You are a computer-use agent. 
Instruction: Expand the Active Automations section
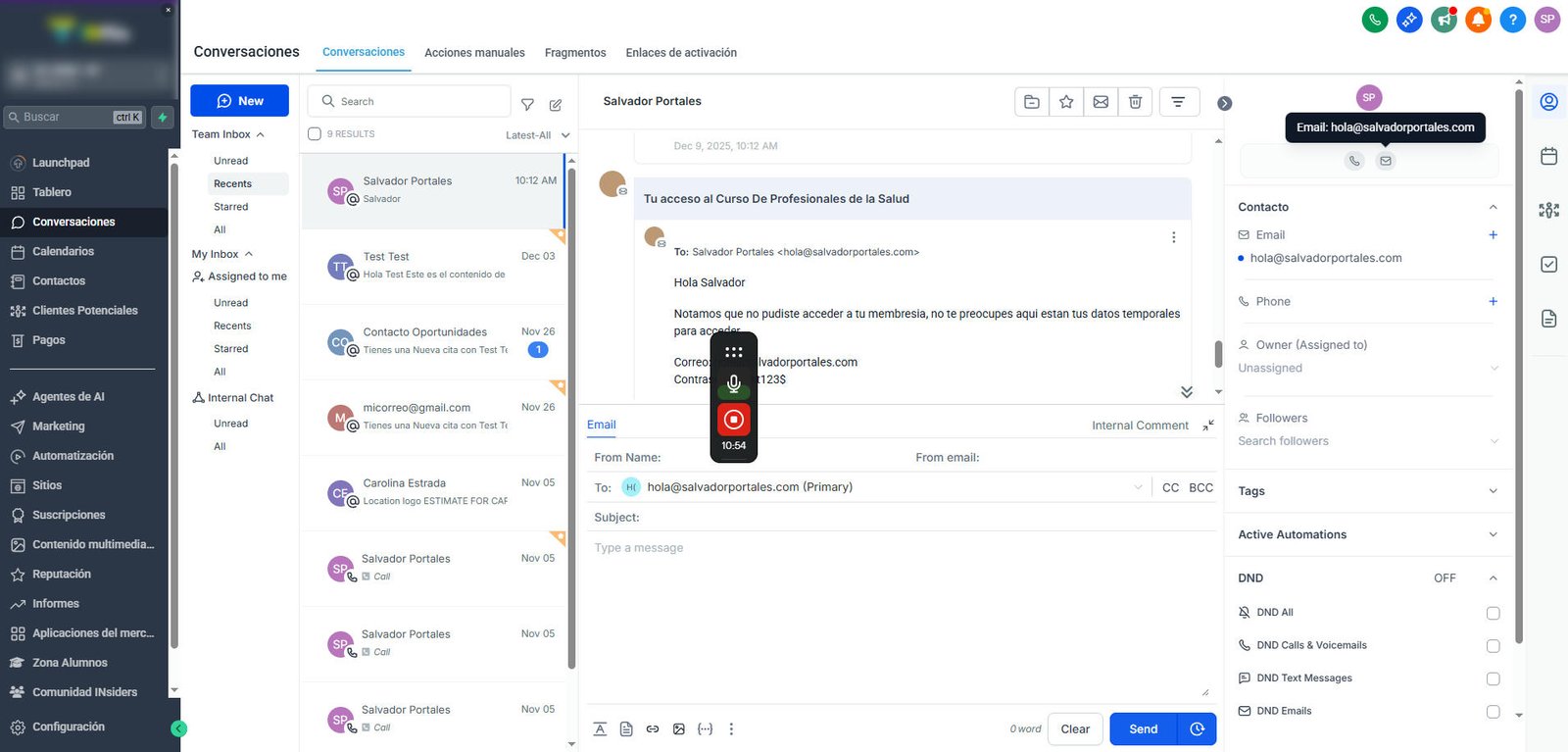click(x=1368, y=534)
